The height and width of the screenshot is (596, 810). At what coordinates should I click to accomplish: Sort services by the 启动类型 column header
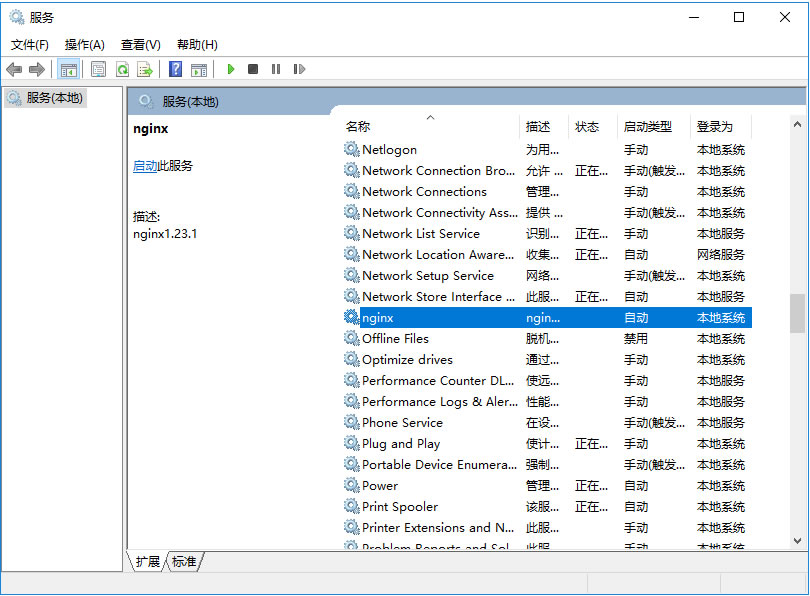point(648,127)
